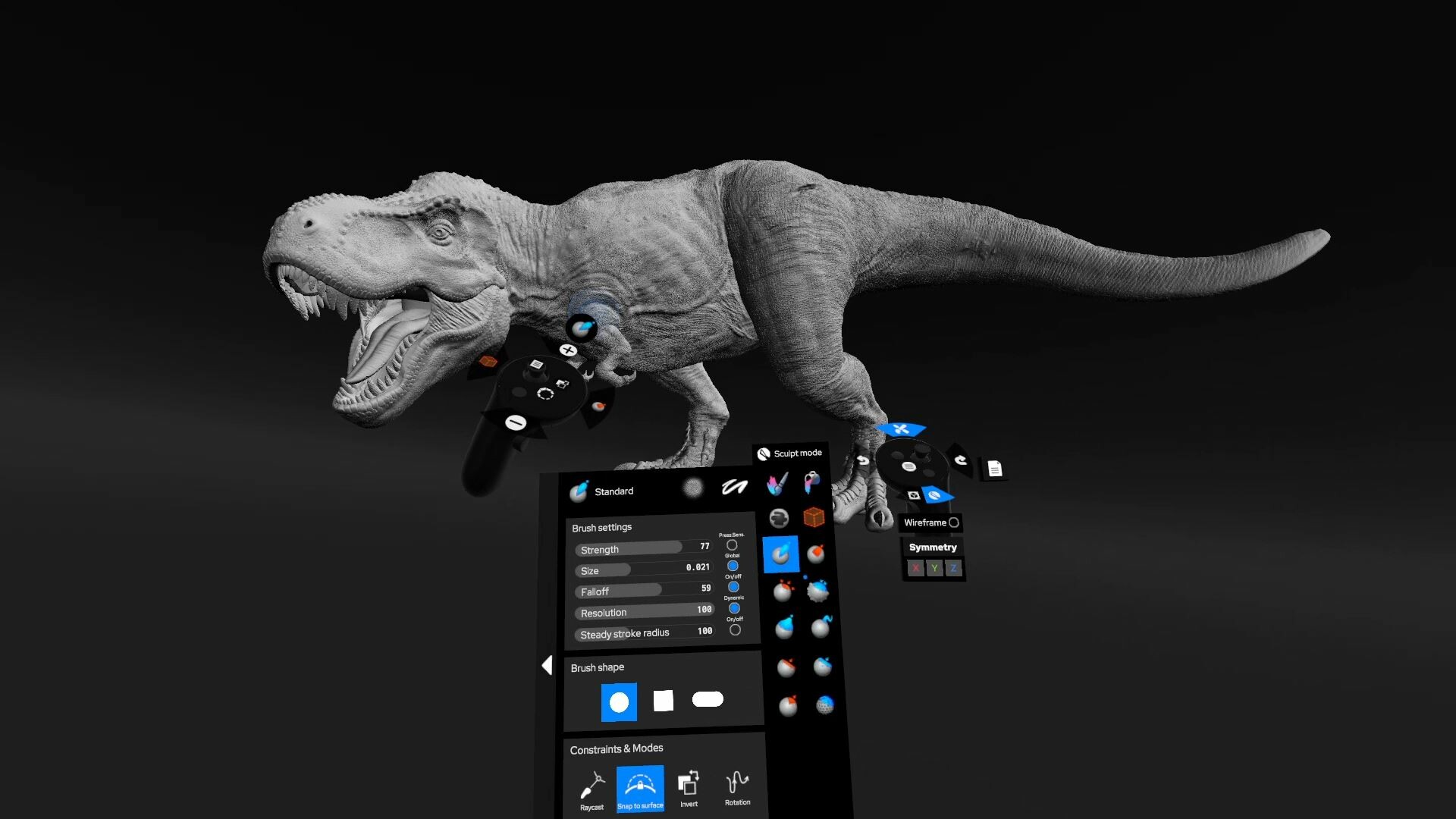
Task: Select the grab hands tool
Action: [x=778, y=516]
